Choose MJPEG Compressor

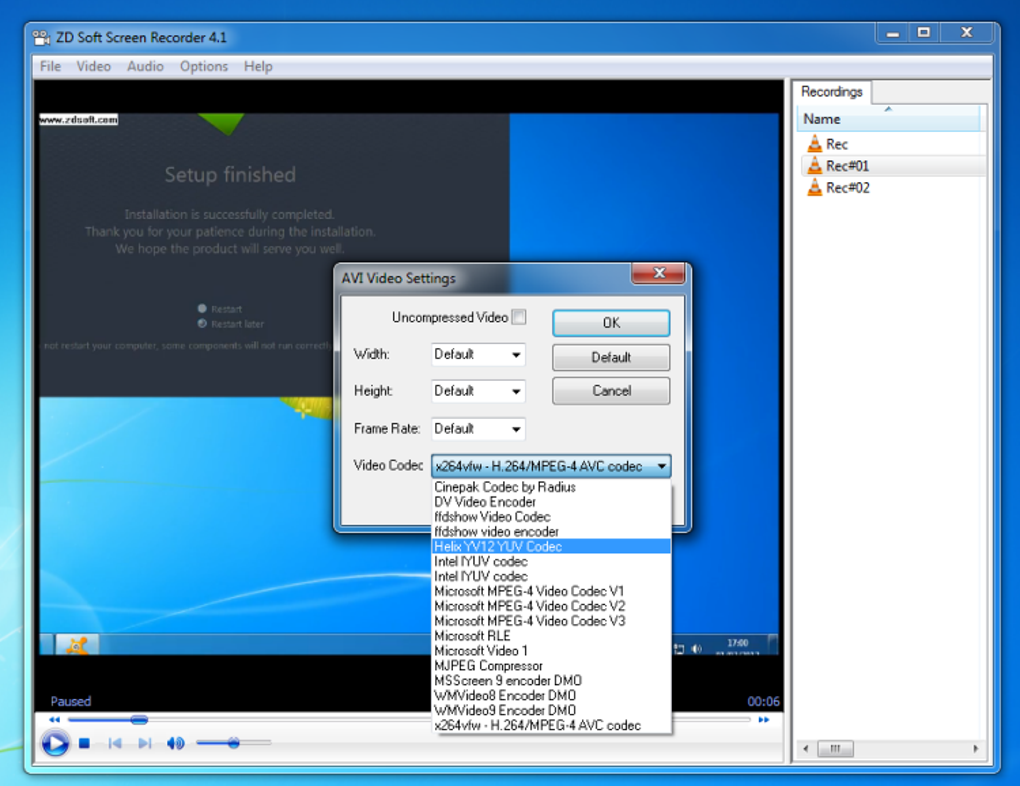click(551, 666)
